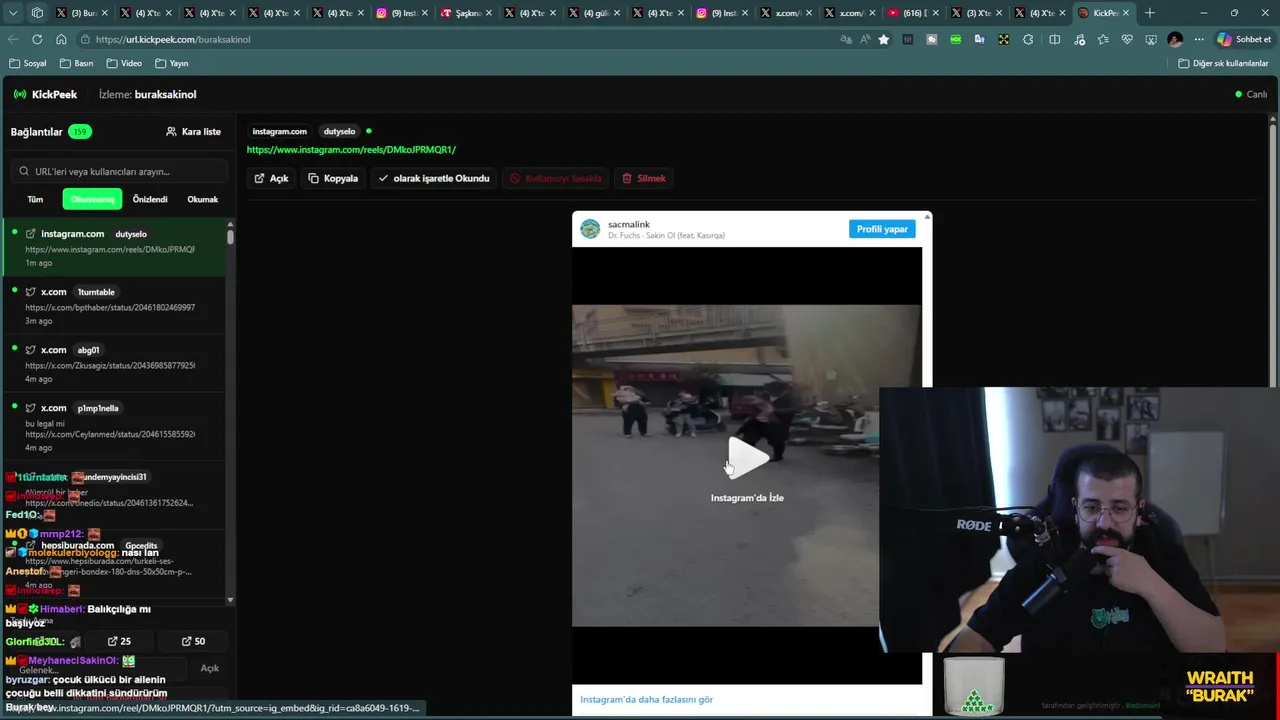The image size is (1280, 720).
Task: Open Diğer sık kullanılanlar folder
Action: pyautogui.click(x=1223, y=63)
